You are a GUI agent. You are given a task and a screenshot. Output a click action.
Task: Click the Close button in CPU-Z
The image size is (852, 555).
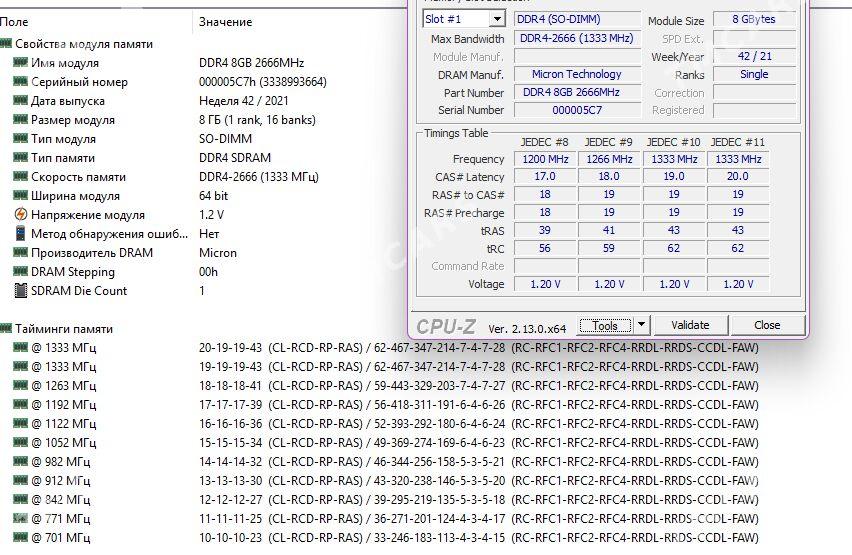767,325
